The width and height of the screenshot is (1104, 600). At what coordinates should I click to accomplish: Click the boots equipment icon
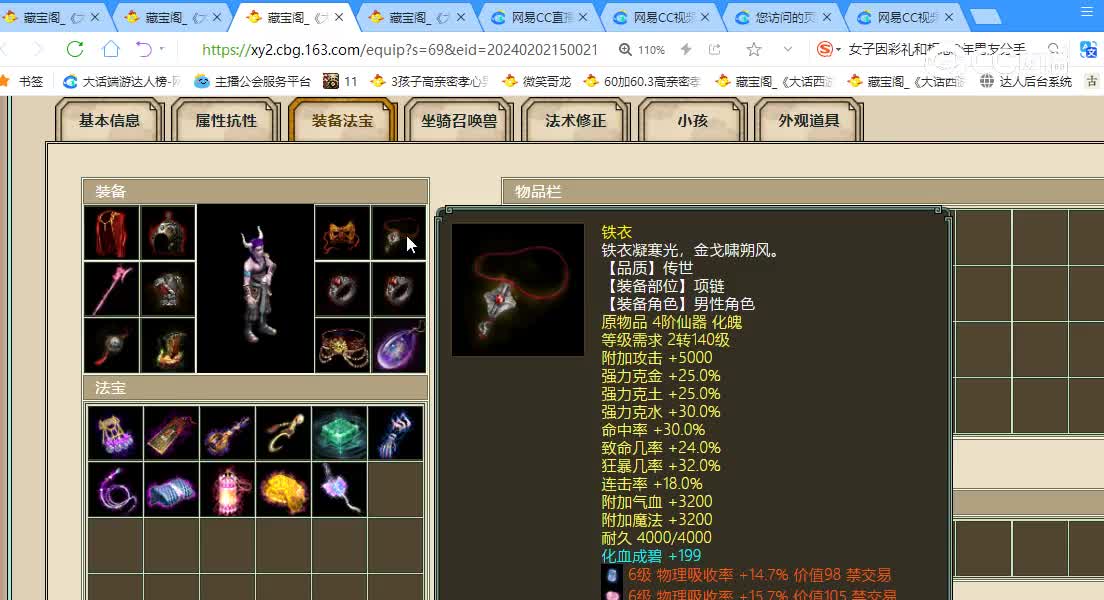[168, 346]
